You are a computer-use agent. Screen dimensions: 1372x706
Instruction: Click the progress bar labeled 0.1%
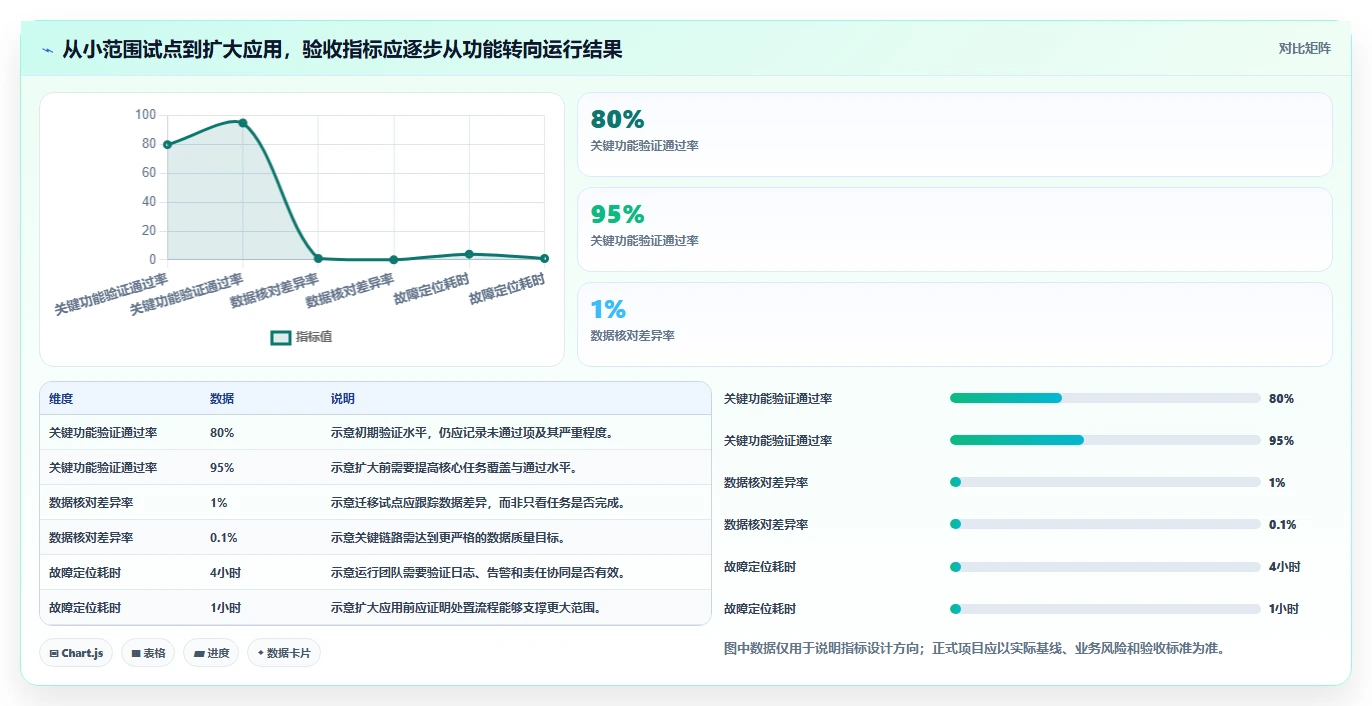(x=1105, y=524)
